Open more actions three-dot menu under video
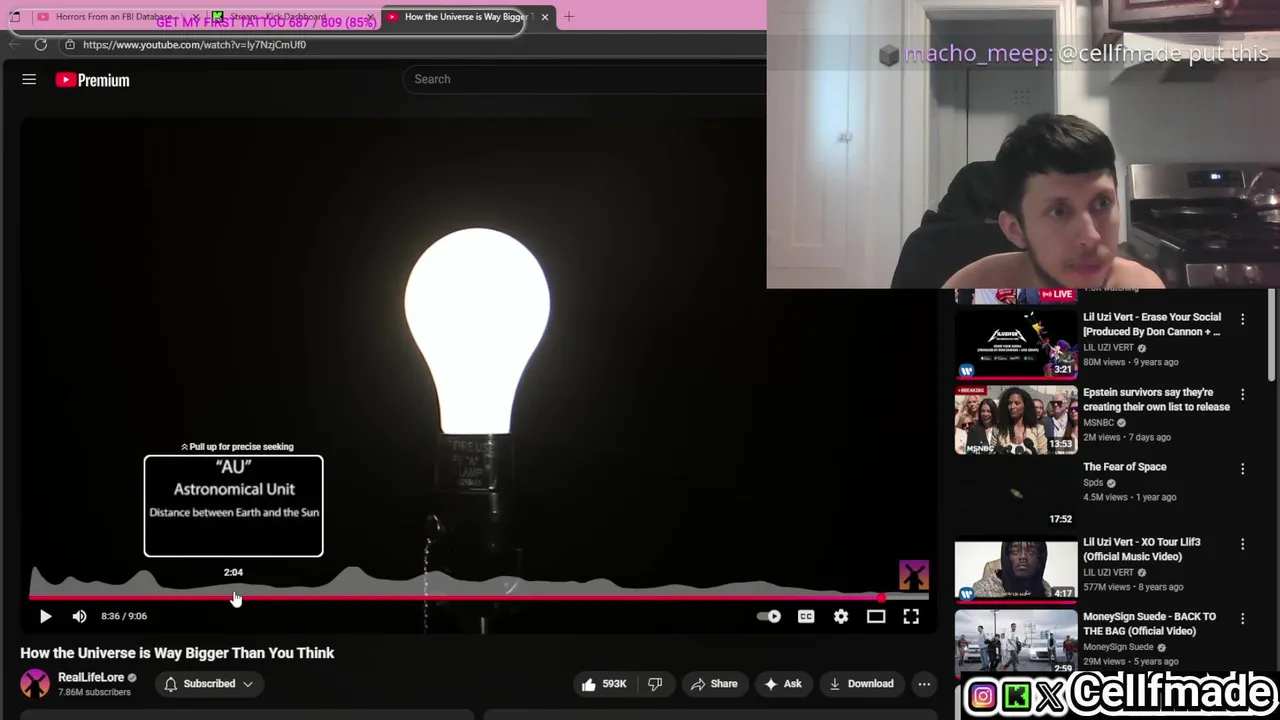Image resolution: width=1280 pixels, height=720 pixels. pos(924,684)
